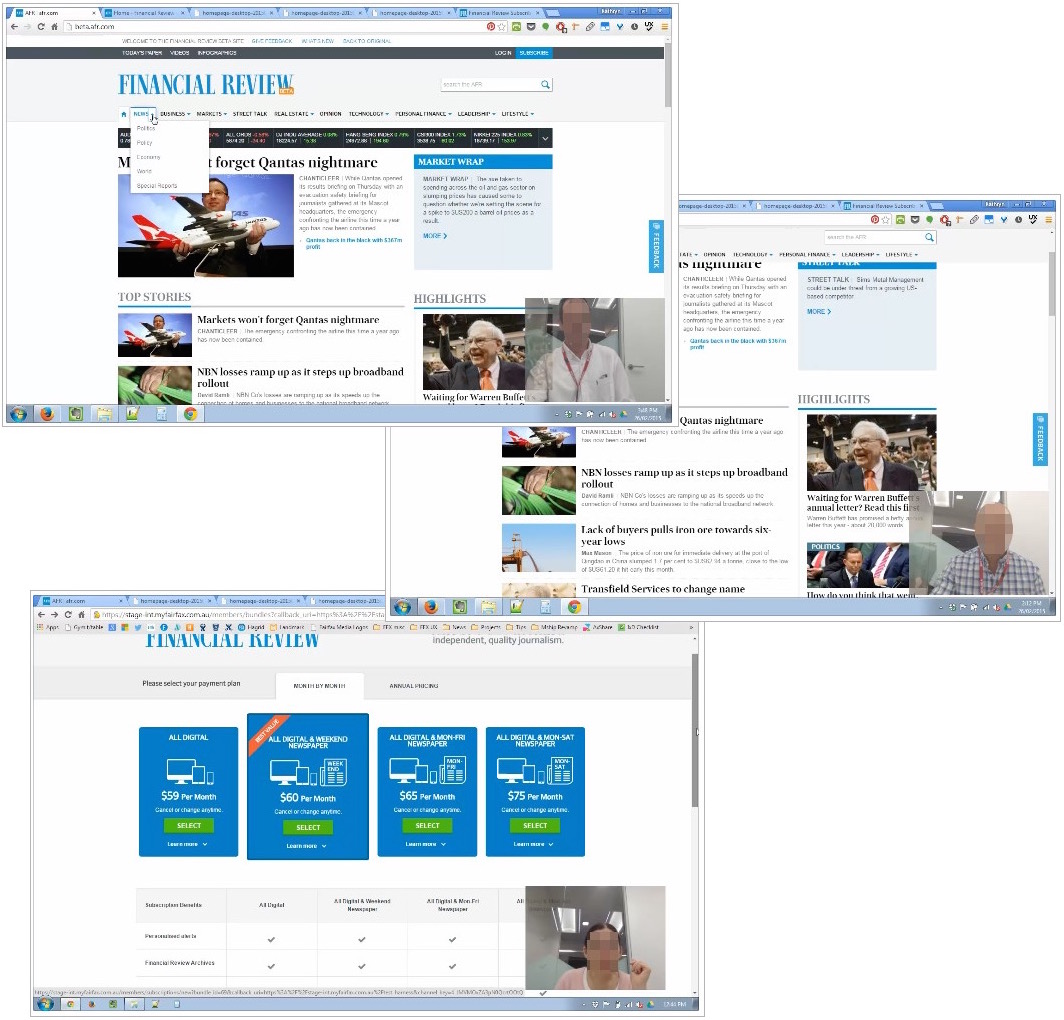Open Chrome hamburger menu in top-left window
Image resolution: width=1064 pixels, height=1020 pixels.
pos(664,26)
